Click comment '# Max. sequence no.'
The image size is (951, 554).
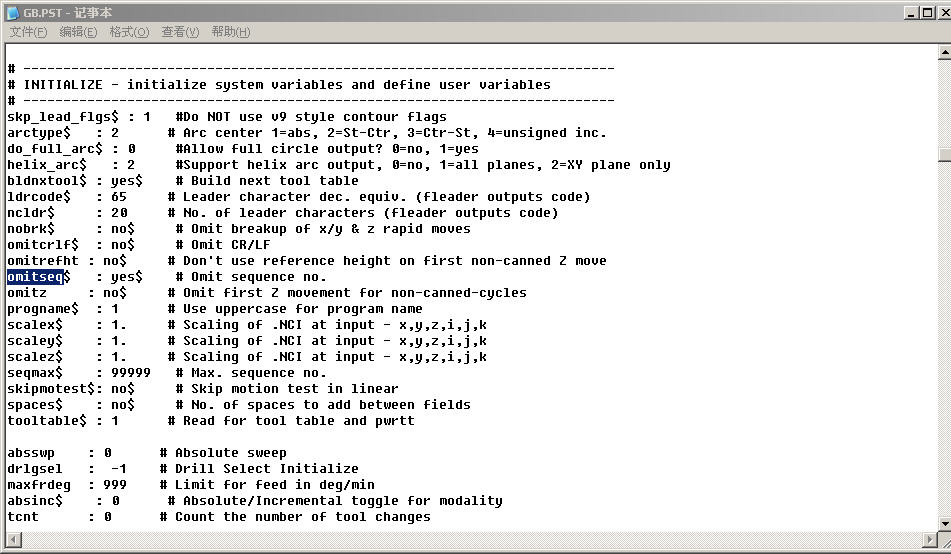pos(251,373)
